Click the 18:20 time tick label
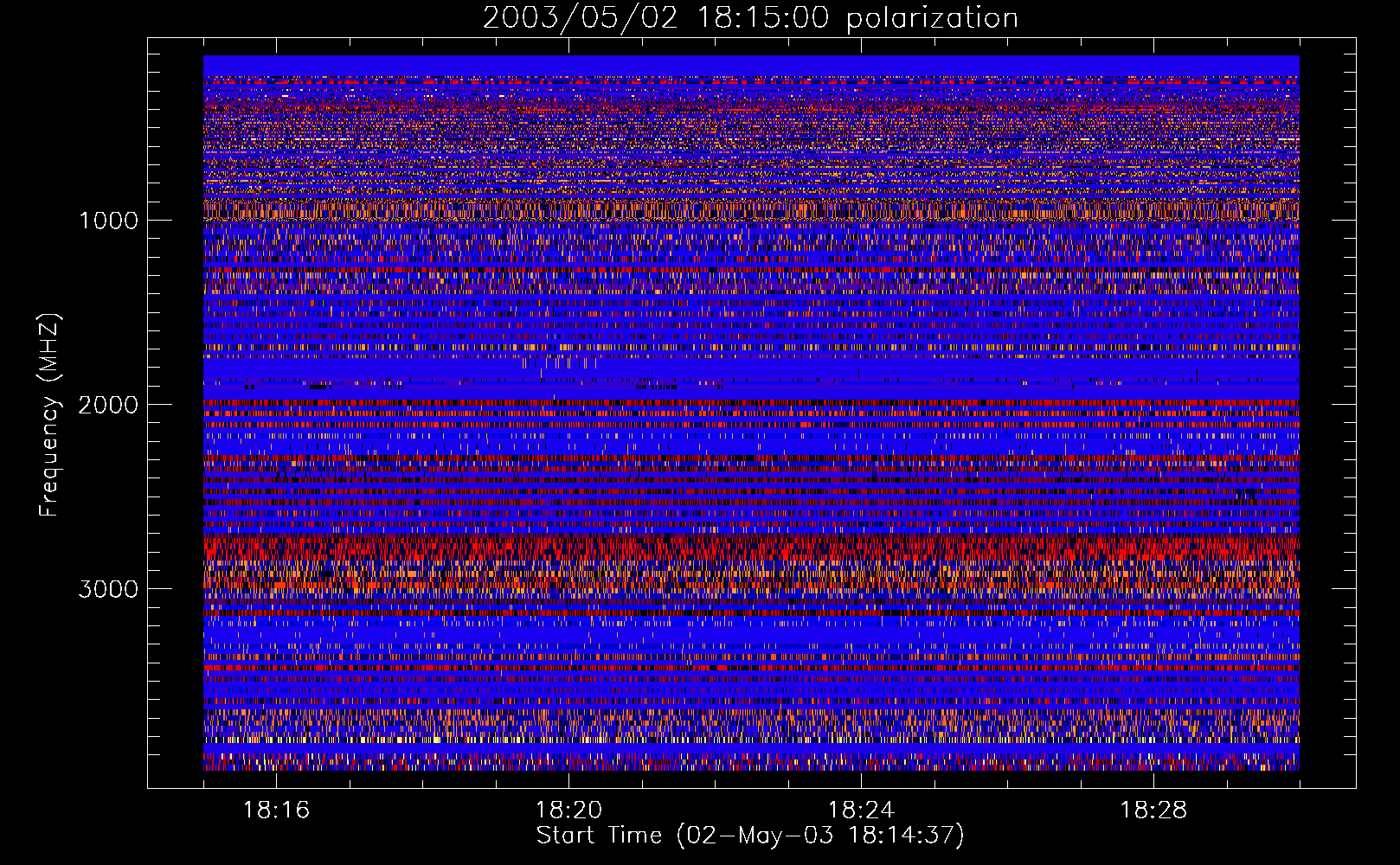Image resolution: width=1400 pixels, height=865 pixels. click(568, 811)
